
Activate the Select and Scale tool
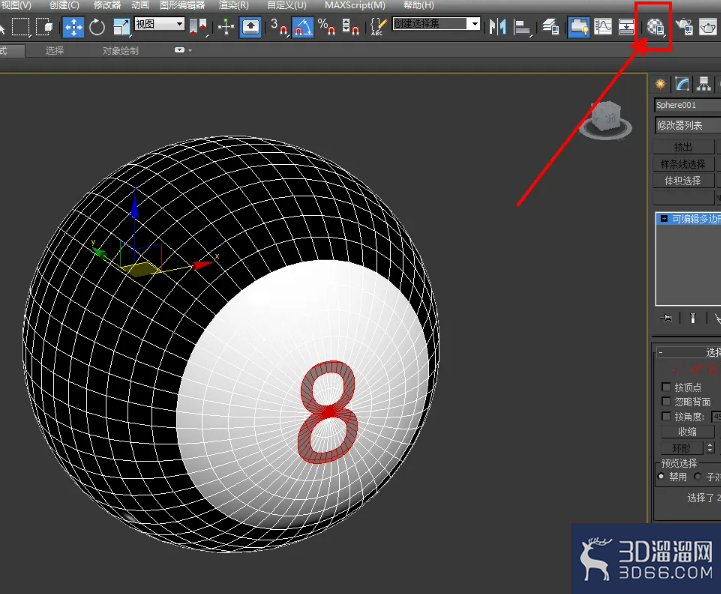click(121, 27)
